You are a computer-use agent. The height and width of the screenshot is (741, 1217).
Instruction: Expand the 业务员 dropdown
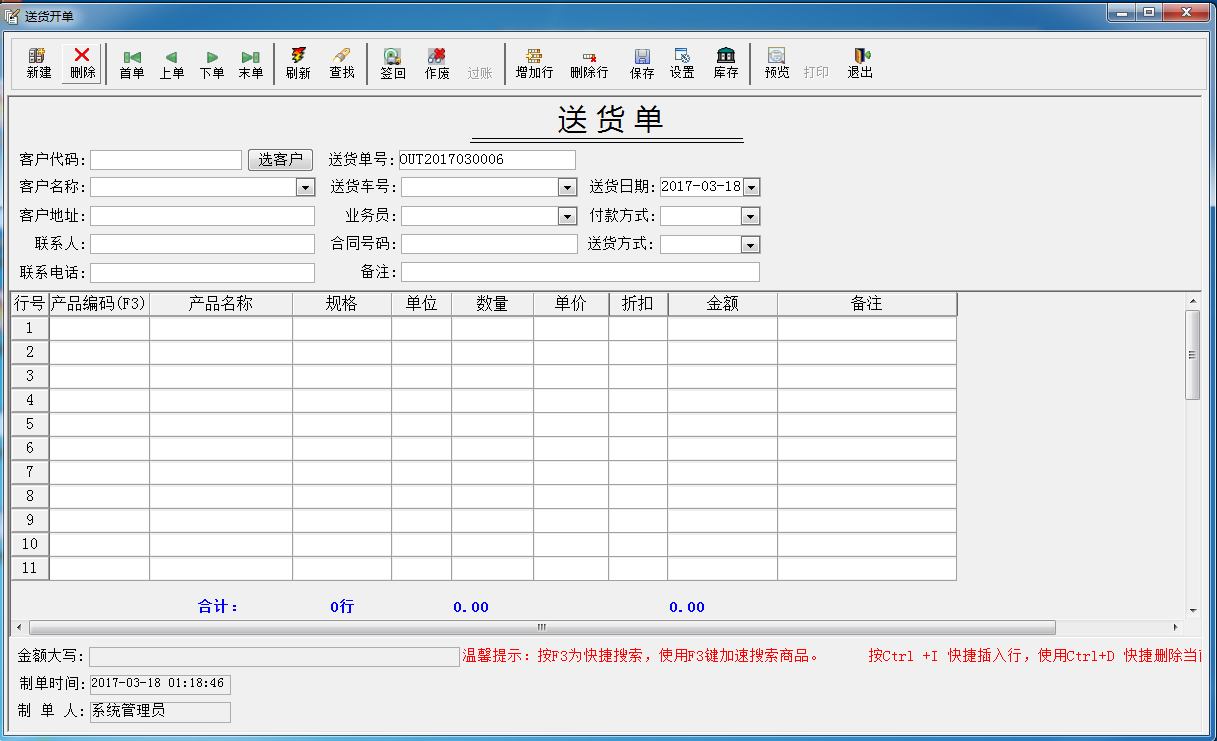click(567, 216)
